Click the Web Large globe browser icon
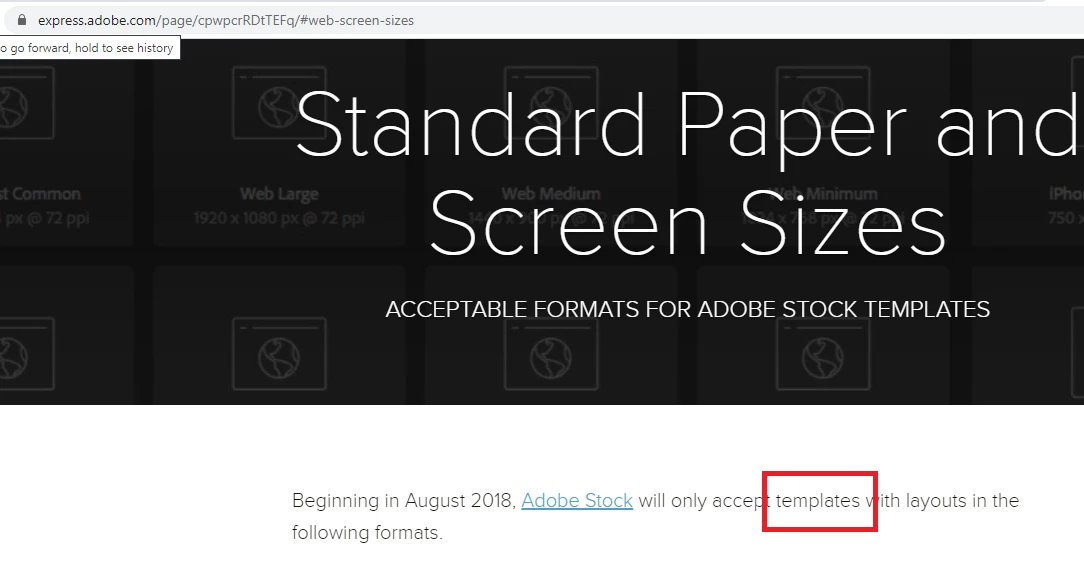Image resolution: width=1084 pixels, height=570 pixels. (279, 104)
